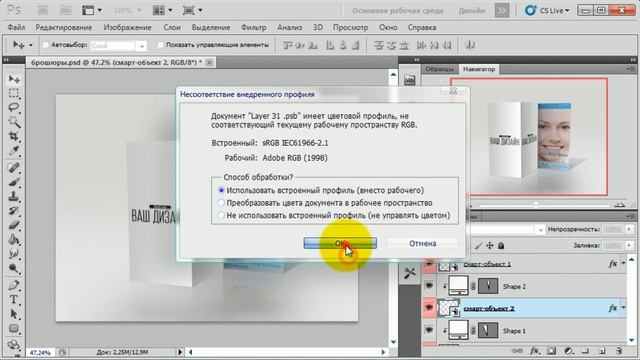The height and width of the screenshot is (360, 640).
Task: Enable 'Показать управляющие элементы' checkbox
Action: point(161,45)
